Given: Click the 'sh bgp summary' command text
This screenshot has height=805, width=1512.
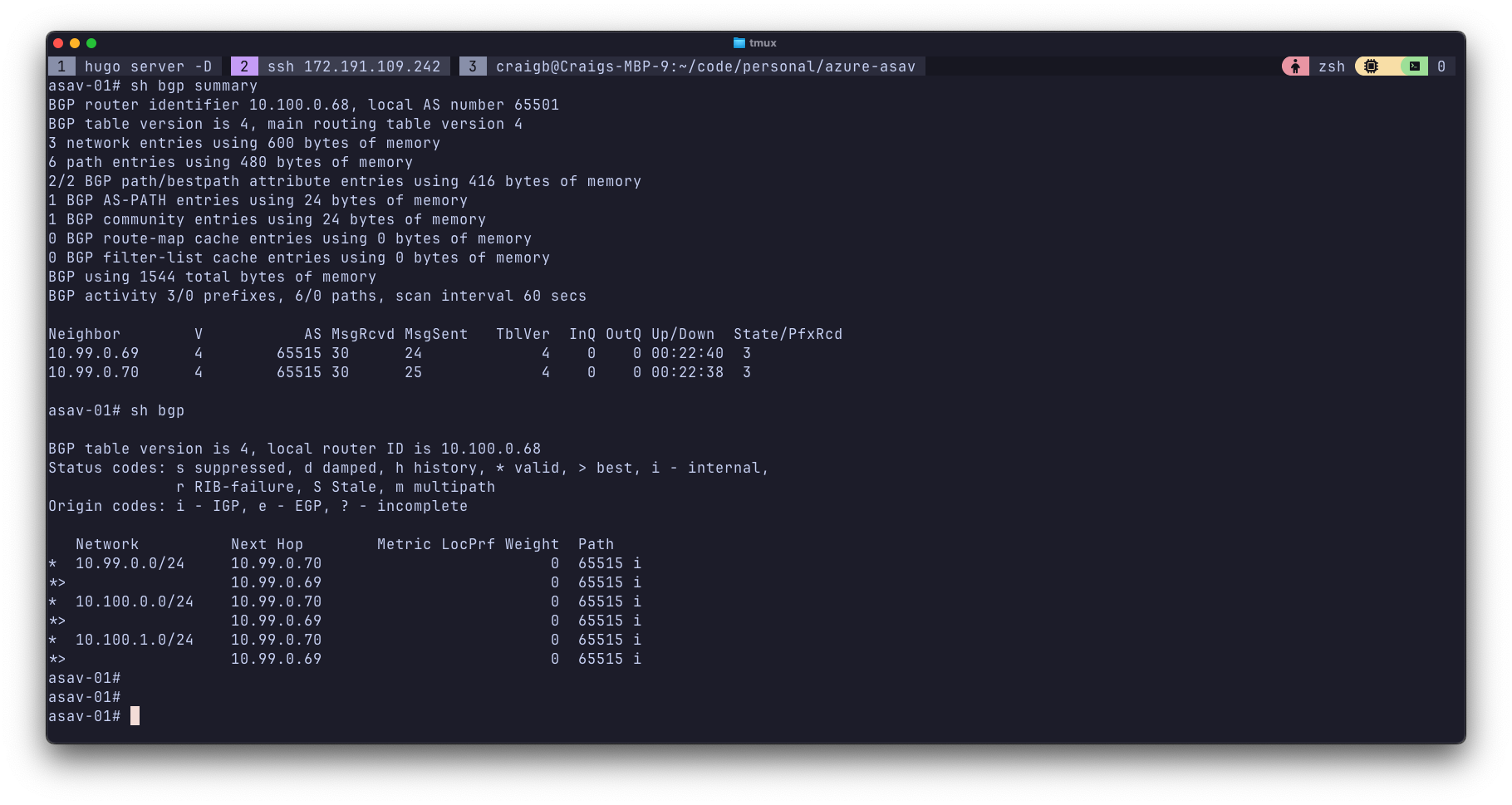Looking at the screenshot, I should click(x=194, y=86).
